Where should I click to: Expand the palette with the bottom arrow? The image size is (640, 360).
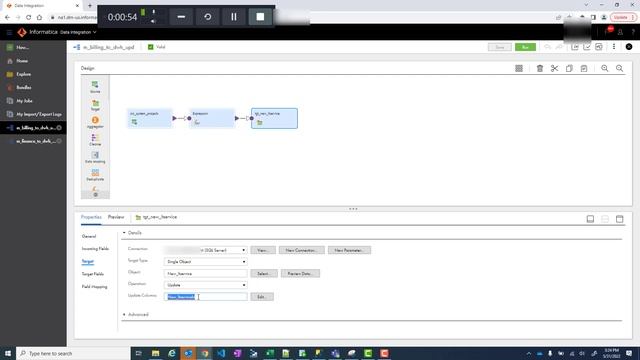(95, 195)
